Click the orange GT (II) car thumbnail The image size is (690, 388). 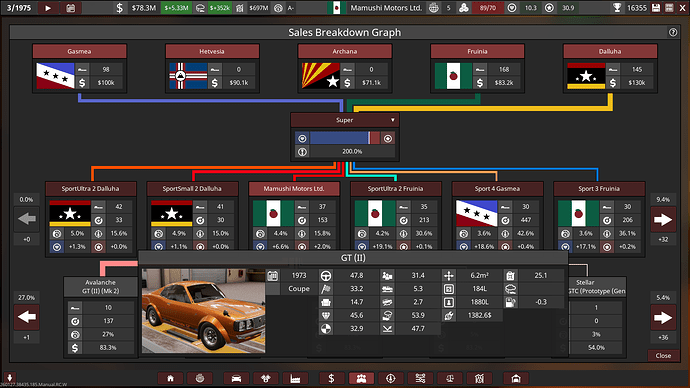coord(203,311)
